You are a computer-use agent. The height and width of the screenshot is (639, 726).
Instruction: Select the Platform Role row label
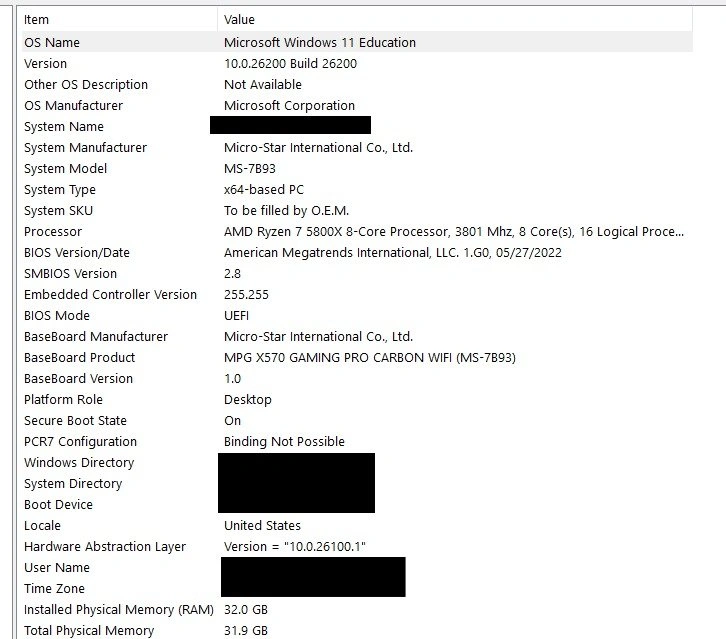63,400
